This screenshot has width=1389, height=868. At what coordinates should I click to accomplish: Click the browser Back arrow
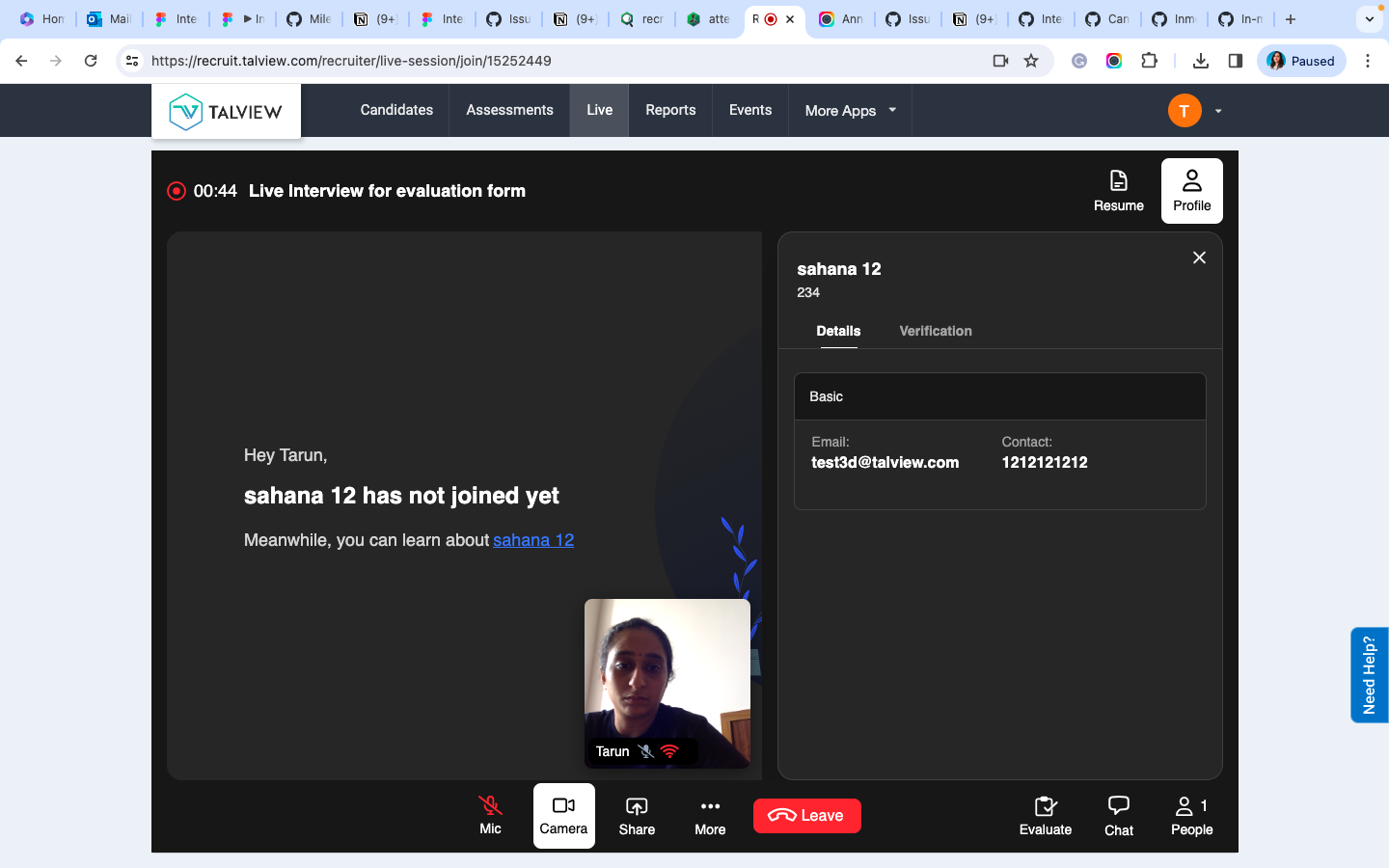21,61
